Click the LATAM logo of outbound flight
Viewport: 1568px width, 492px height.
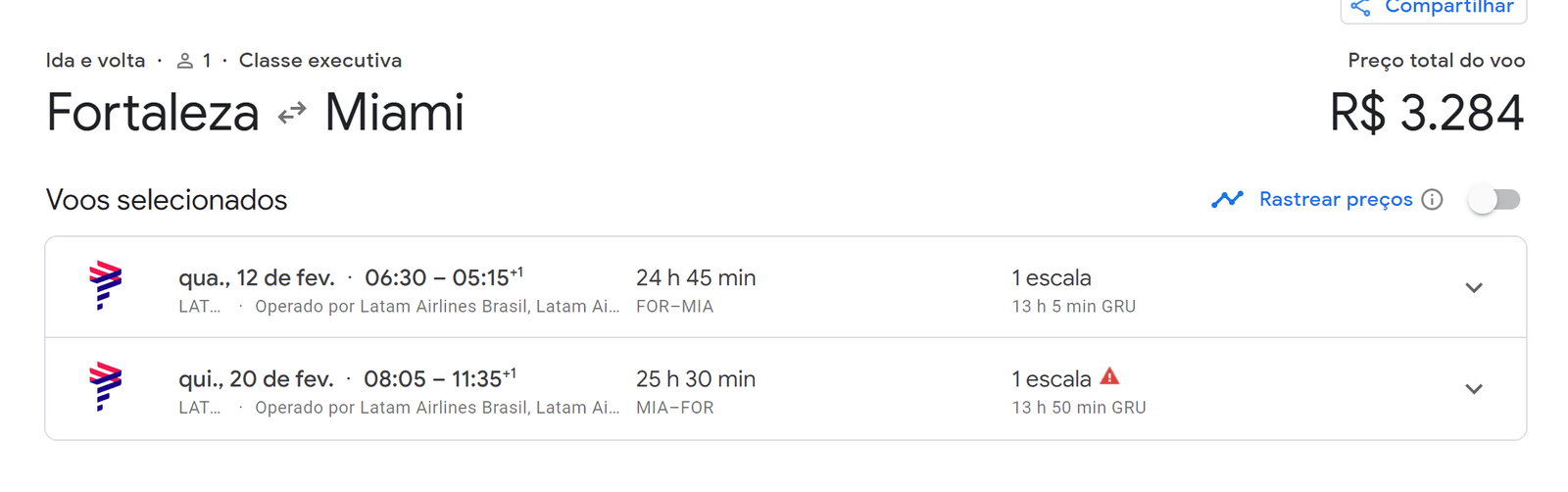pos(105,285)
